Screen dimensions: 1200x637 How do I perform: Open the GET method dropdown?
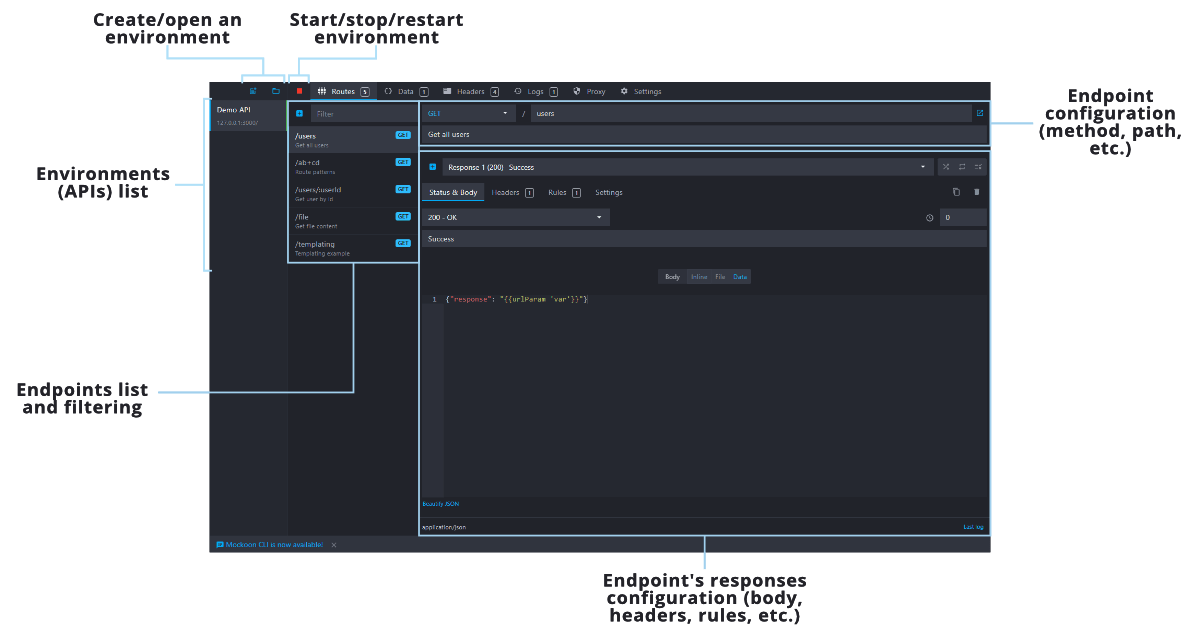(468, 114)
